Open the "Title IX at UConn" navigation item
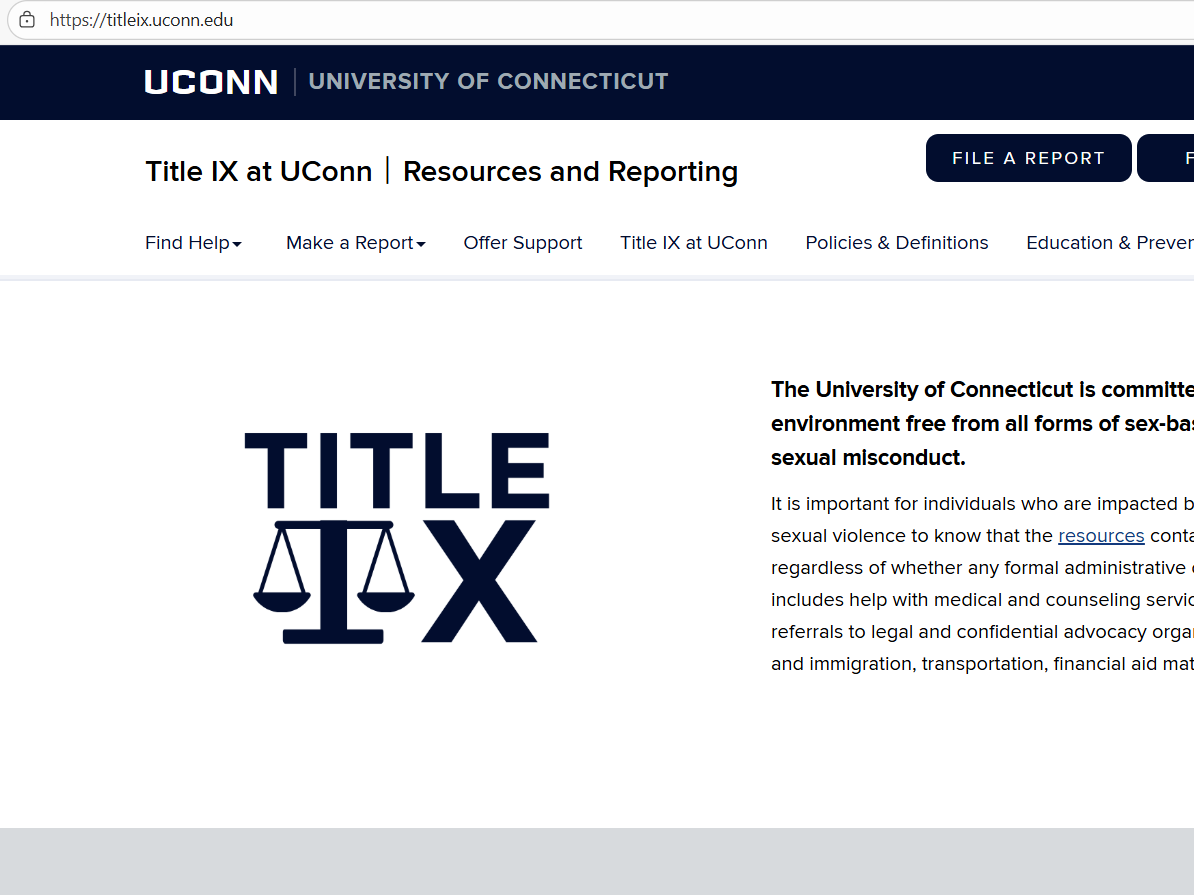1194x895 pixels. tap(694, 242)
